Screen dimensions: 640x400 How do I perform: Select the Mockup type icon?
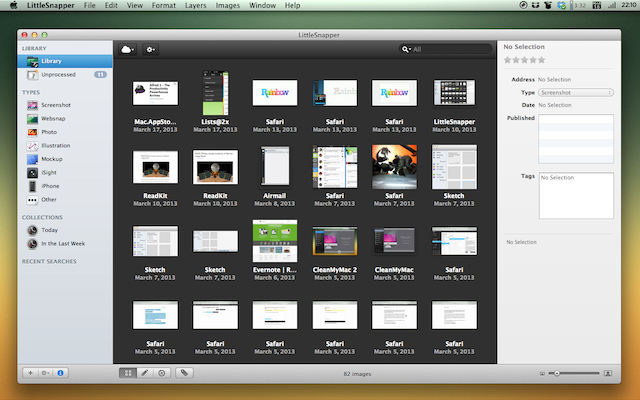point(34,159)
